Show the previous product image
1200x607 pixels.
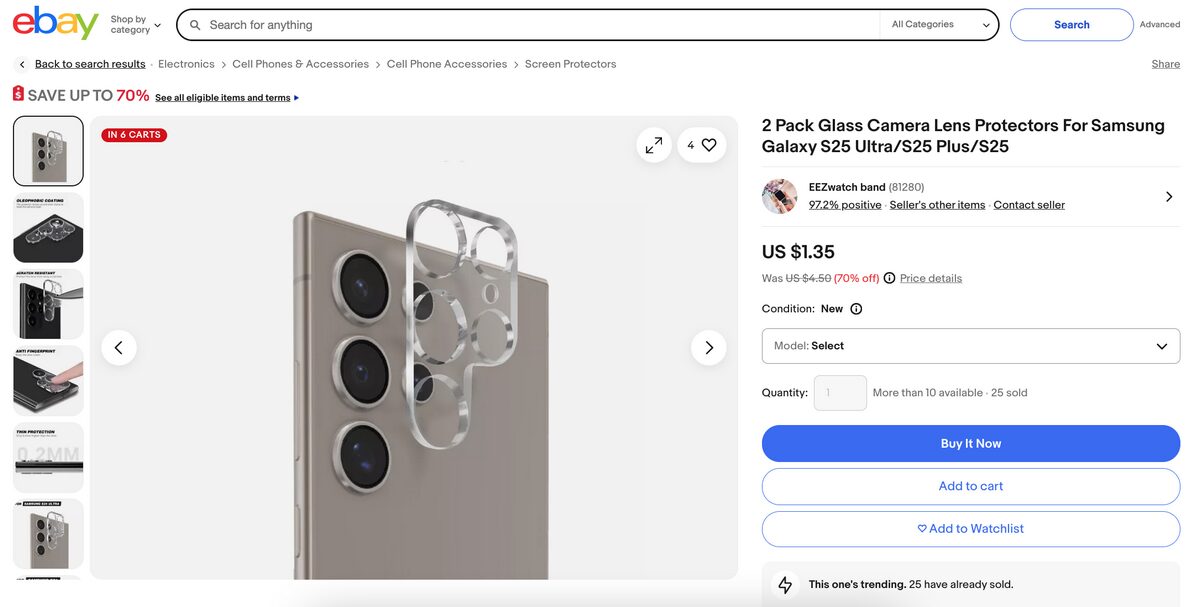[119, 347]
